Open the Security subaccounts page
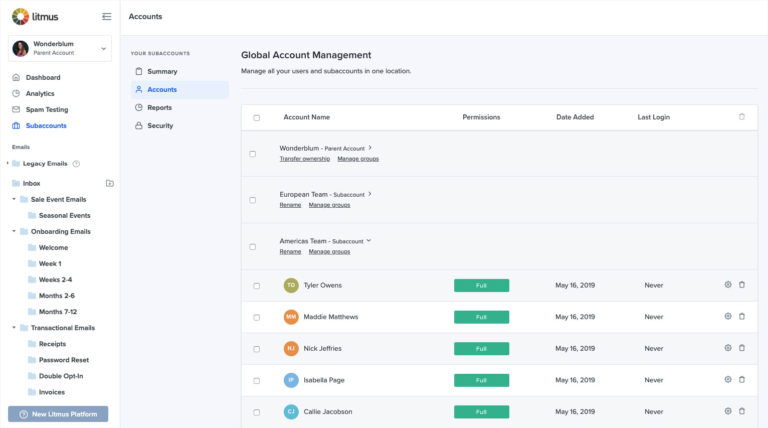768x428 pixels. click(x=160, y=126)
